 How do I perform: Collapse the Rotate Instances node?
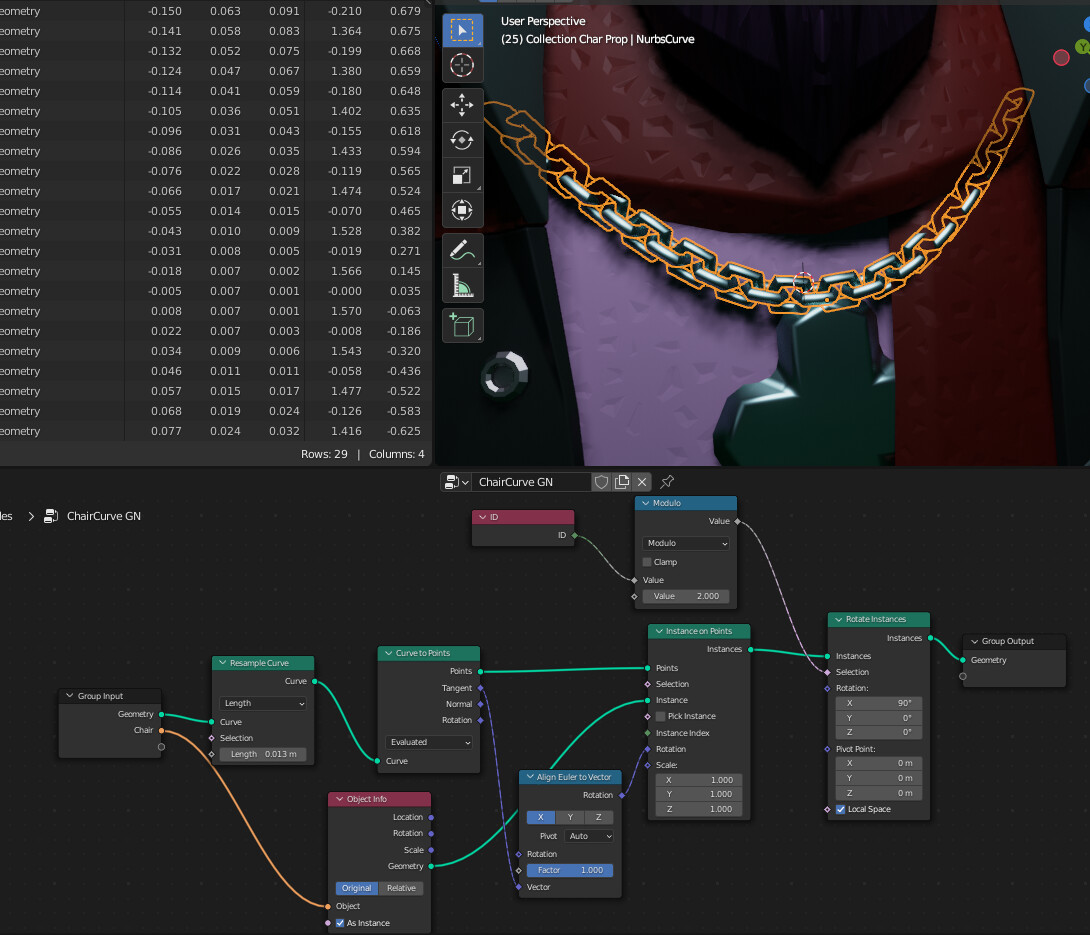[x=838, y=619]
